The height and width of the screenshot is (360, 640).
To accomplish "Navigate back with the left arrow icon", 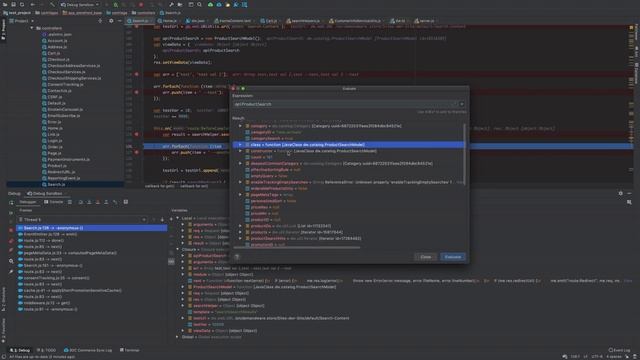I will click(33, 4).
